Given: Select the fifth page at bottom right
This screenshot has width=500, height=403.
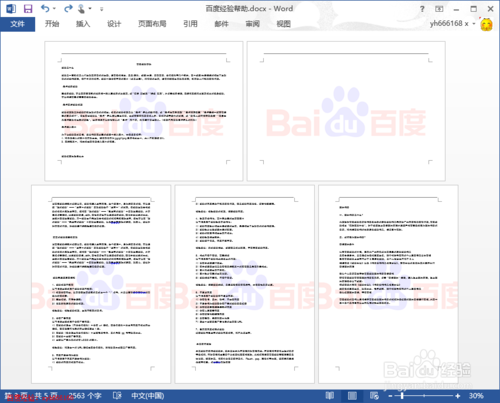Looking at the screenshot, I should (388, 284).
